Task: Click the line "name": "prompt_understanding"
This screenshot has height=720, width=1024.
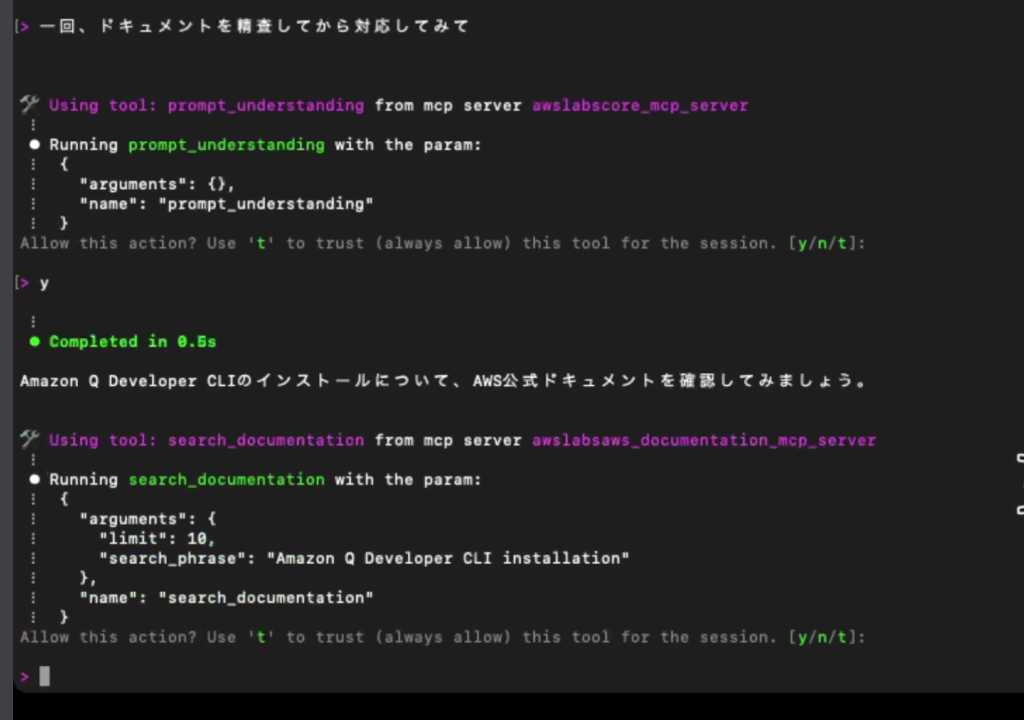Action: click(x=226, y=204)
